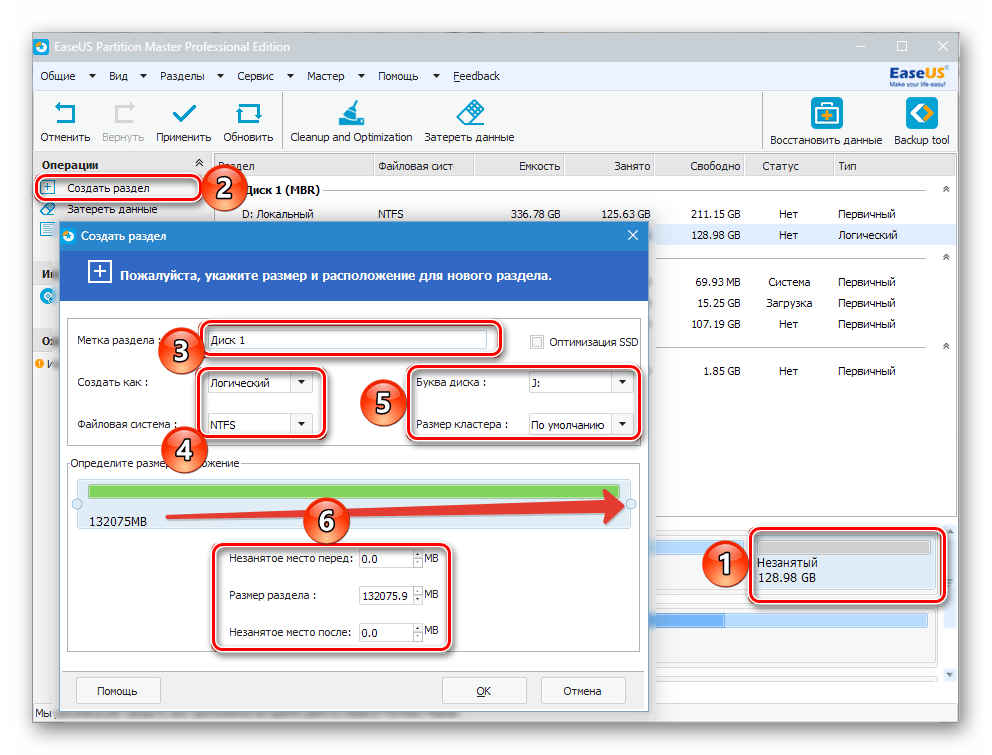Click the left handle of partition size bar
The width and height of the screenshot is (992, 755).
(77, 504)
